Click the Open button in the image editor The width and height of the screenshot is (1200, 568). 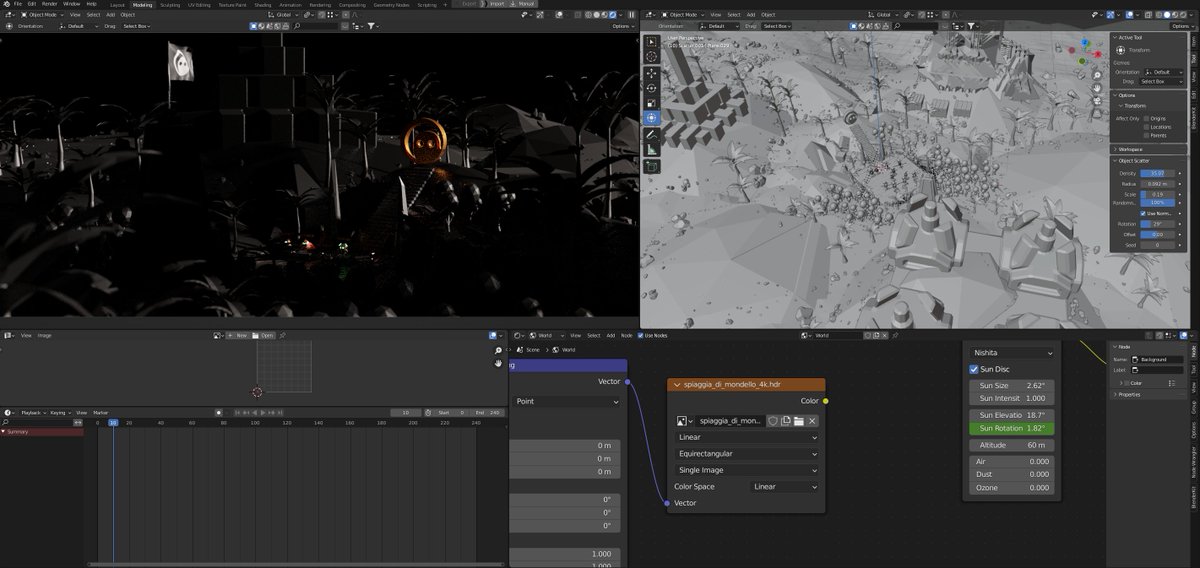(x=263, y=336)
